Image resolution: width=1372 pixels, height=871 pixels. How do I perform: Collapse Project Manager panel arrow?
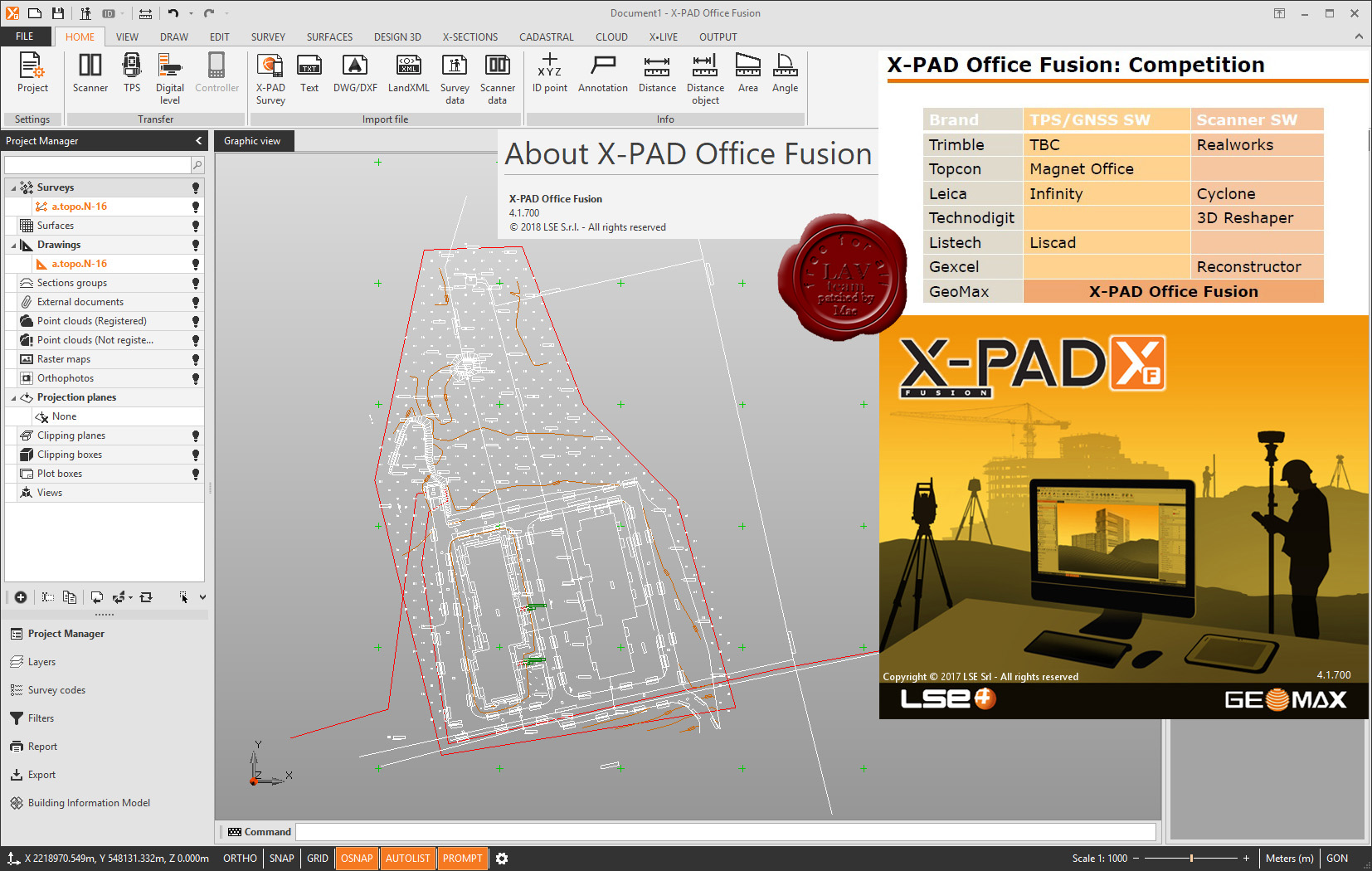tap(198, 141)
